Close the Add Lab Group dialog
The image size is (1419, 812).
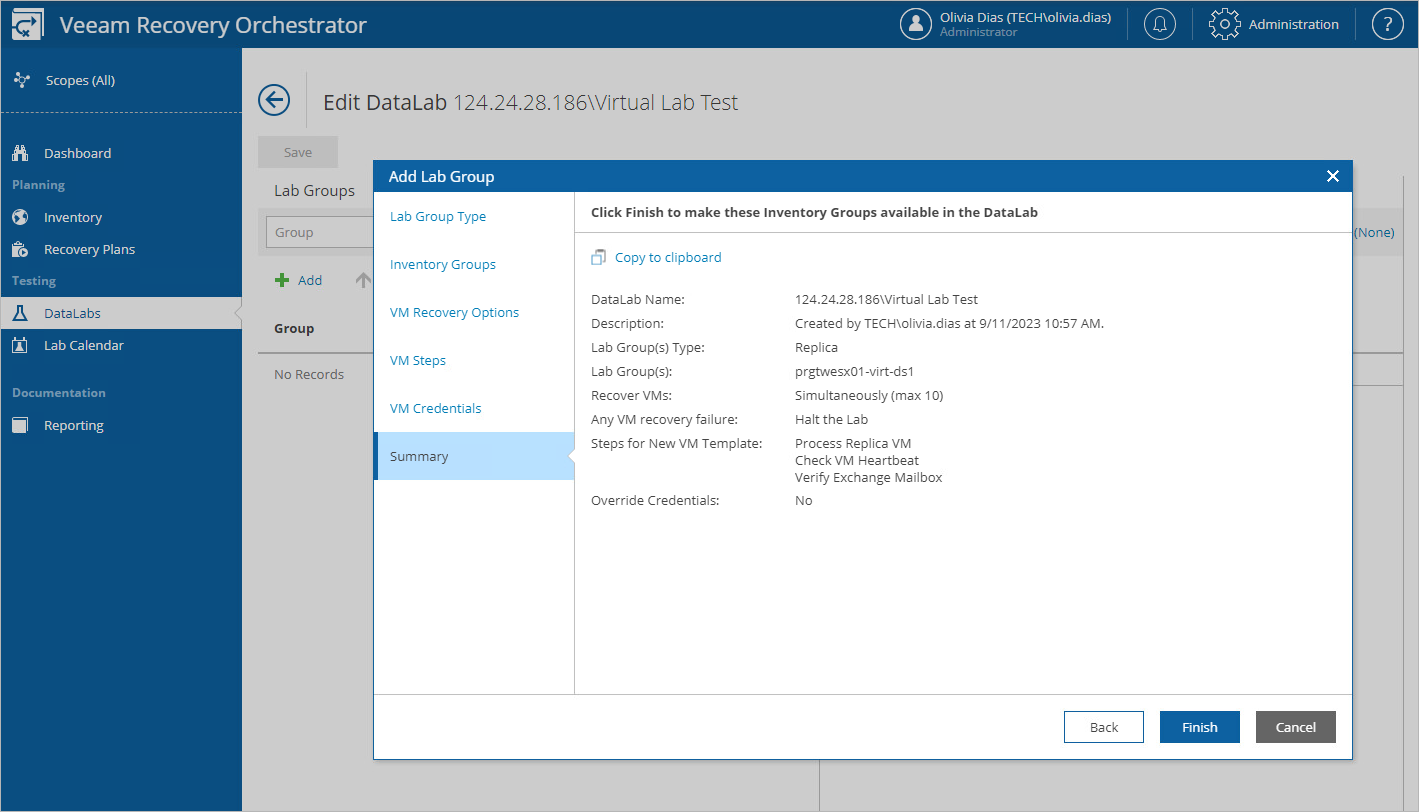click(x=1332, y=176)
